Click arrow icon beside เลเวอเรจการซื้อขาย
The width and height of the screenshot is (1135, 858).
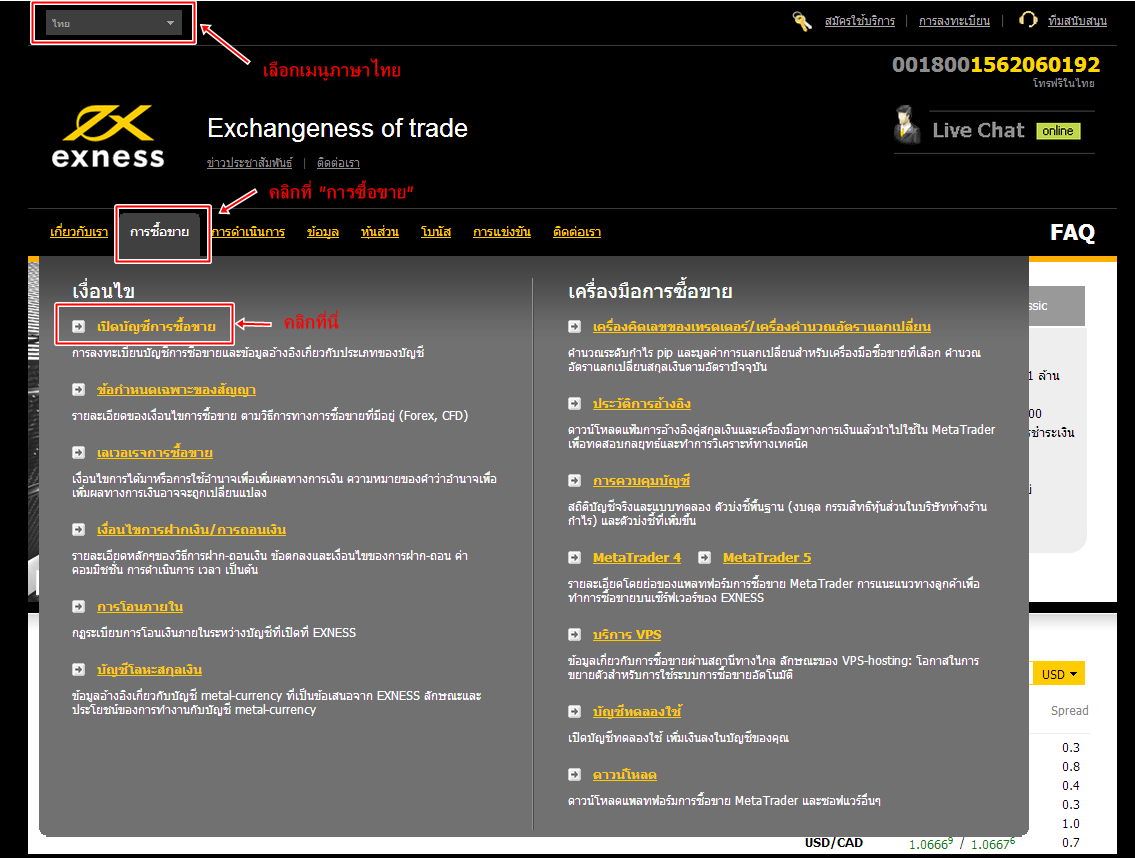tap(78, 453)
